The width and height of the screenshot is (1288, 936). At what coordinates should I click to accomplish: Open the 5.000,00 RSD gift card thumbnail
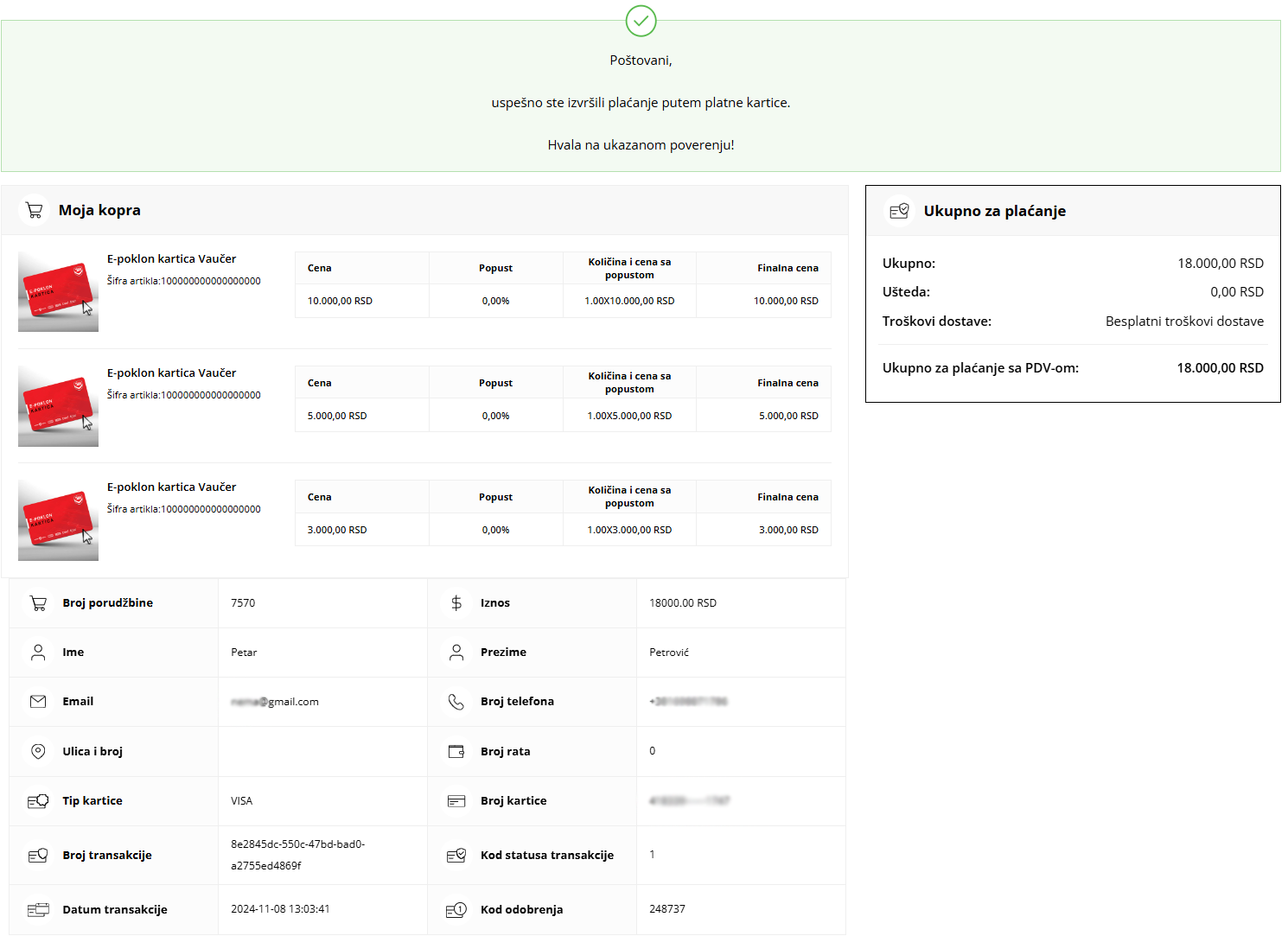(58, 406)
